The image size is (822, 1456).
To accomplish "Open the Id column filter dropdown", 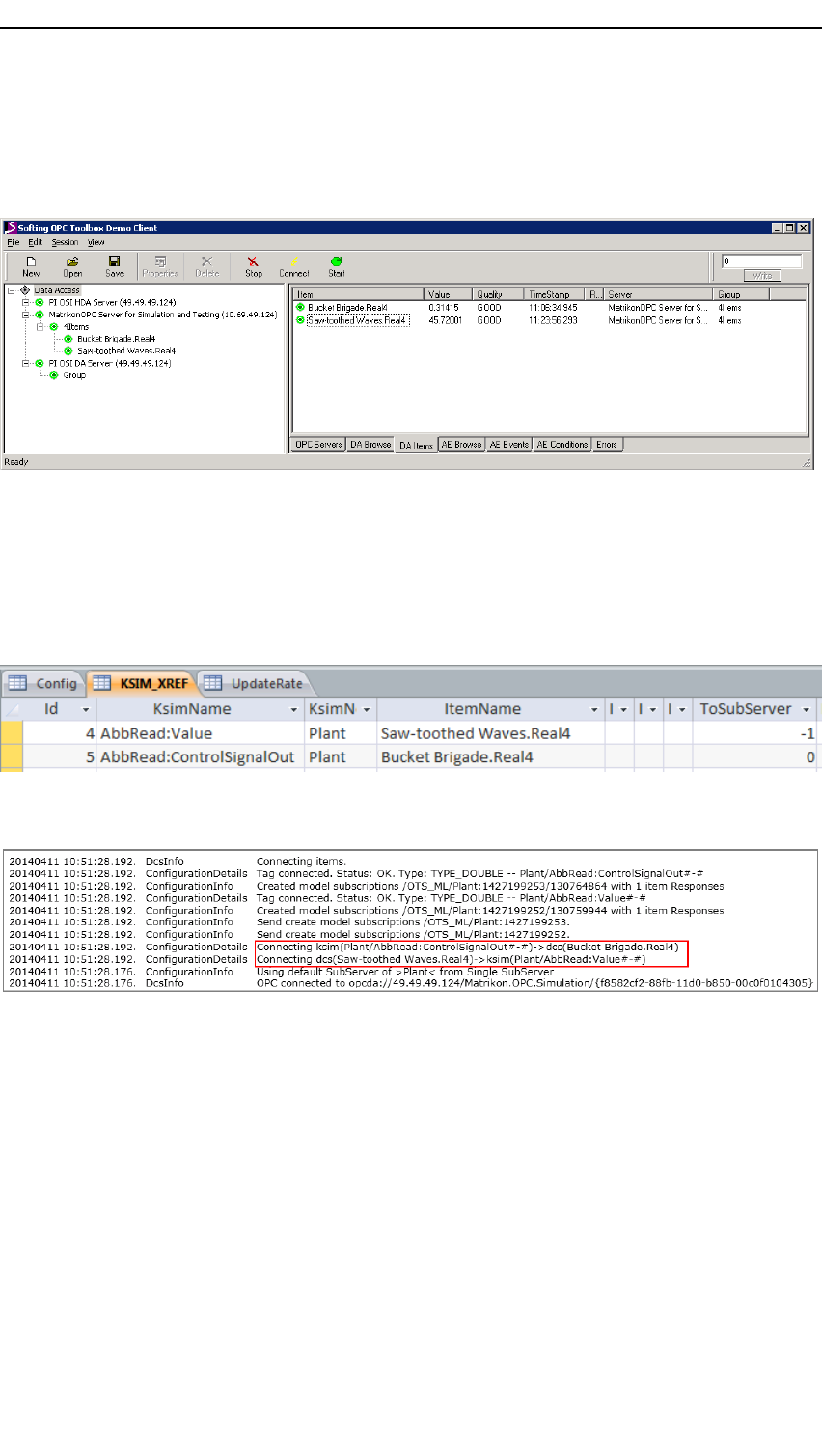I will click(86, 710).
